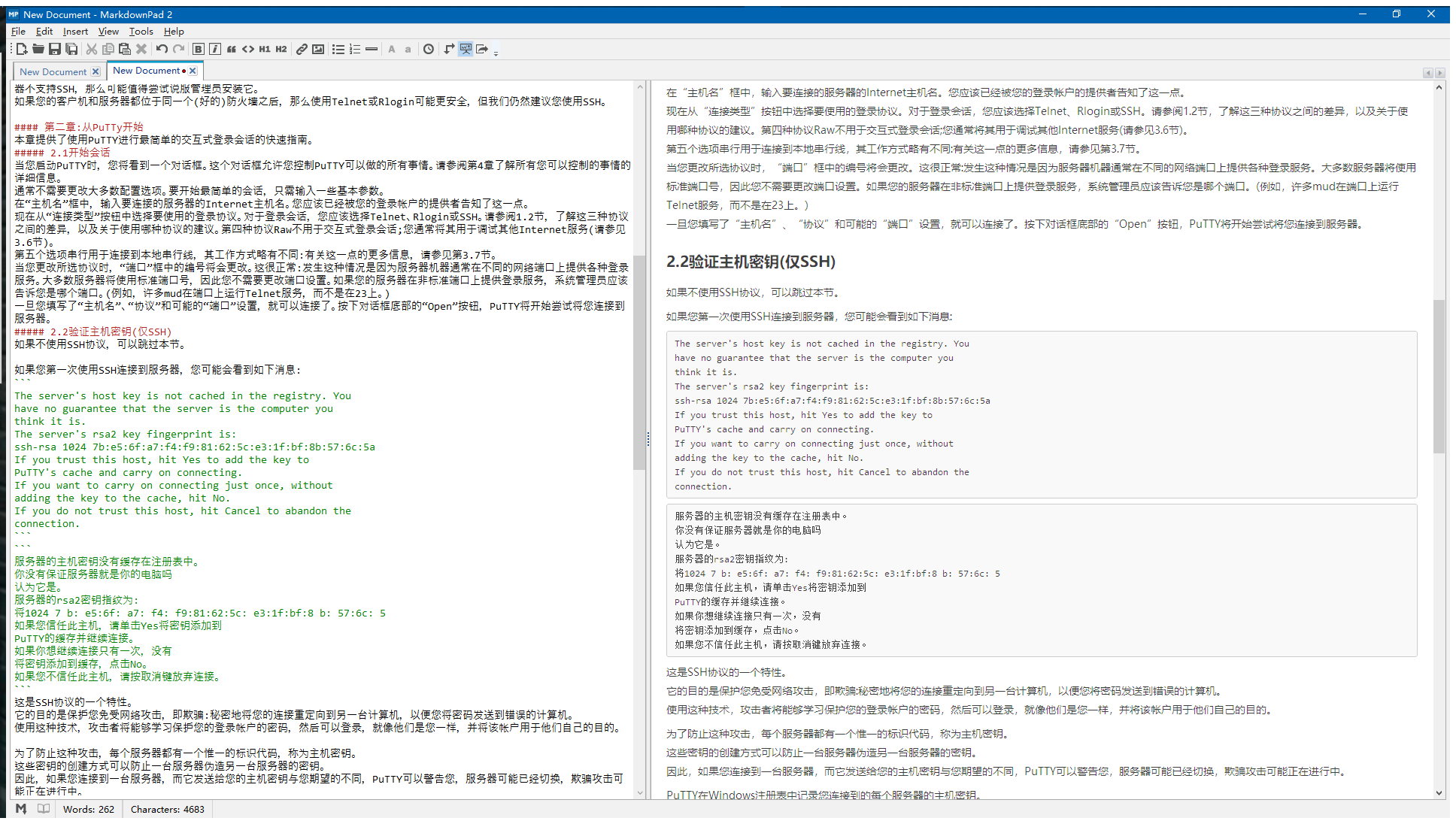Image resolution: width=1456 pixels, height=824 pixels.
Task: Click the book icon in status bar
Action: 44,809
